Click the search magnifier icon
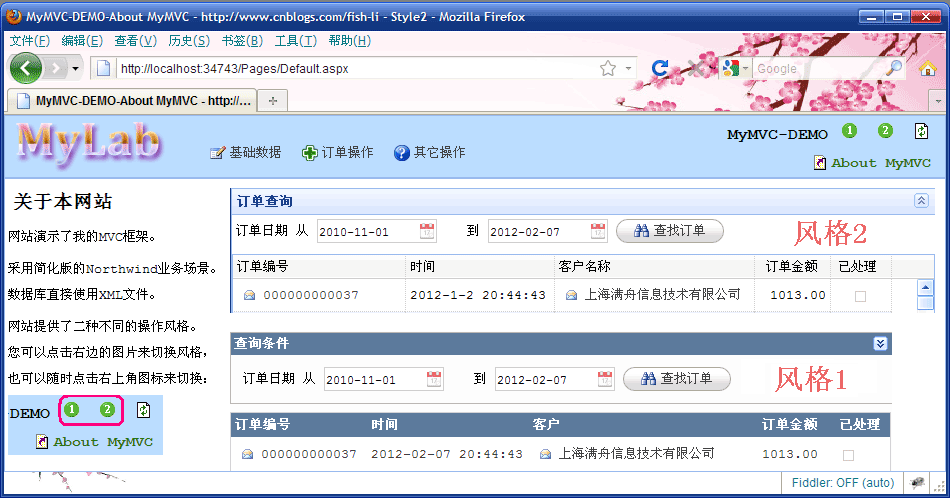950x498 pixels. pos(894,68)
